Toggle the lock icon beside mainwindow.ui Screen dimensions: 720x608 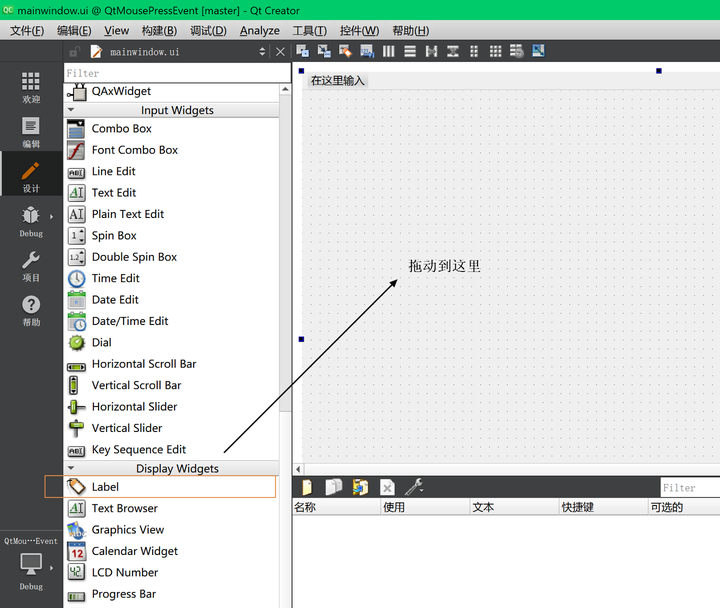tap(74, 52)
